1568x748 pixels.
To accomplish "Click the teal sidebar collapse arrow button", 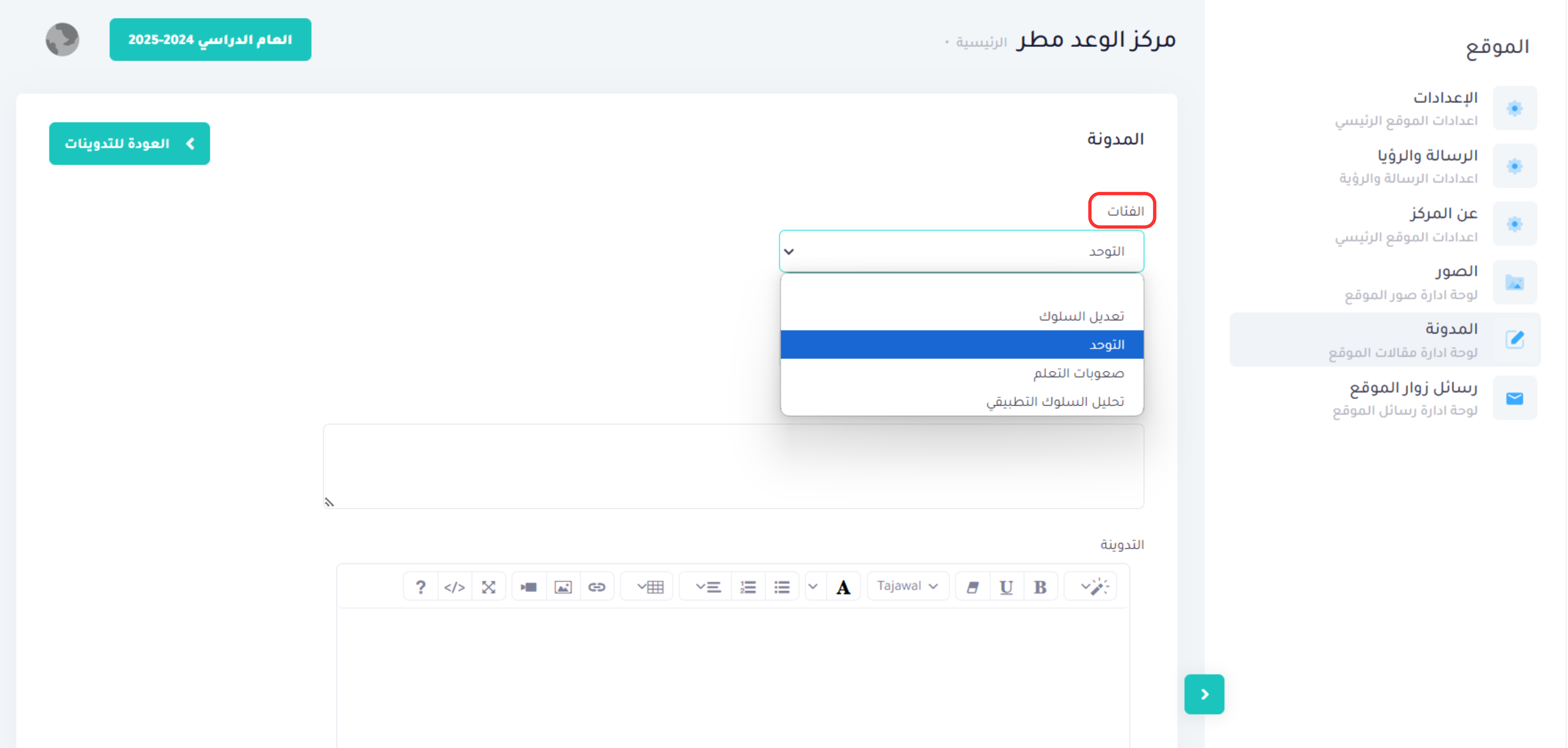I will (1204, 694).
